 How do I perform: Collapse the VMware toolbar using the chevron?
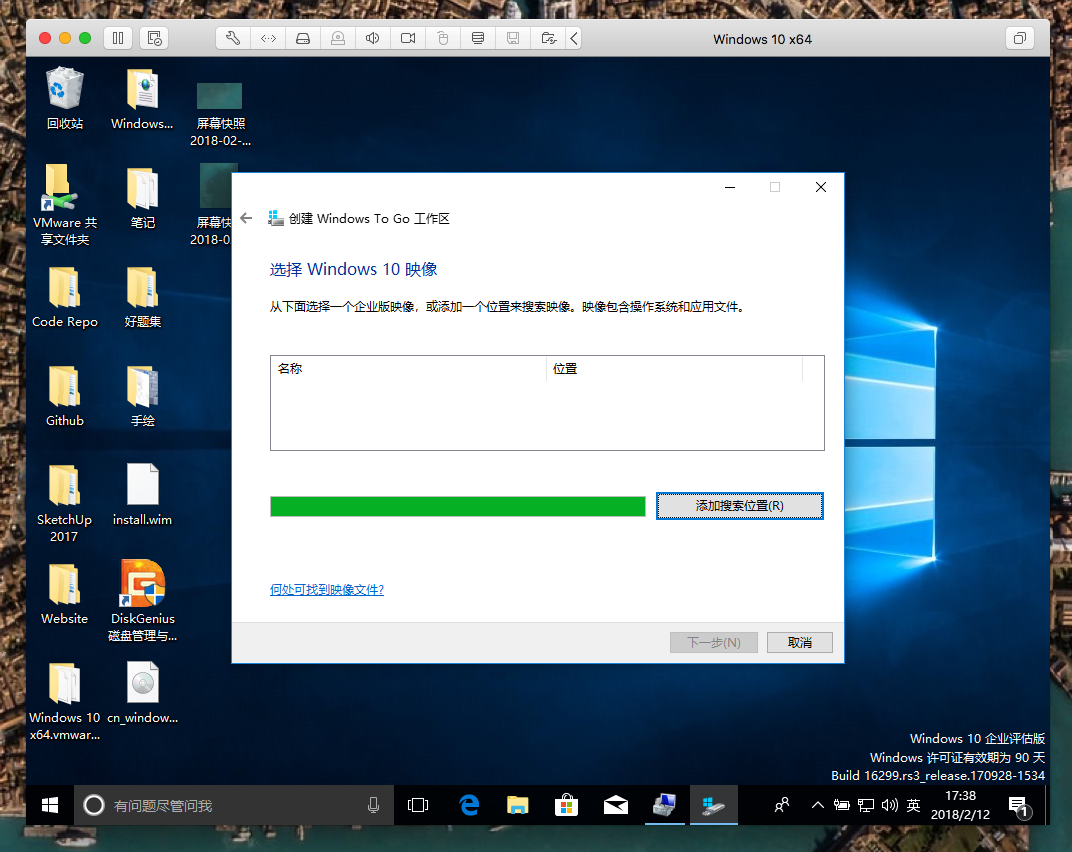[574, 39]
